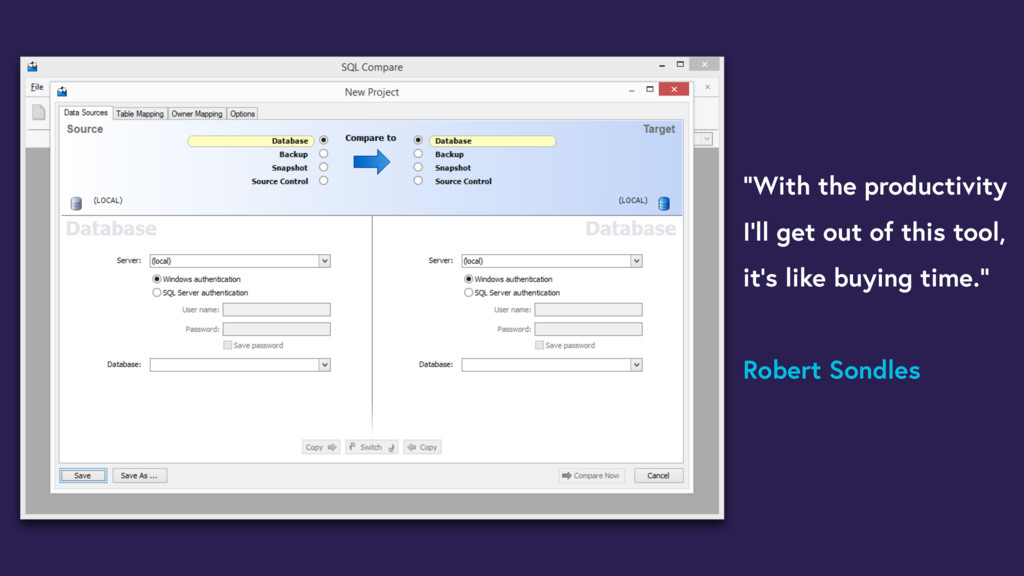The image size is (1024, 576).
Task: Click the Switch button
Action: pos(372,447)
